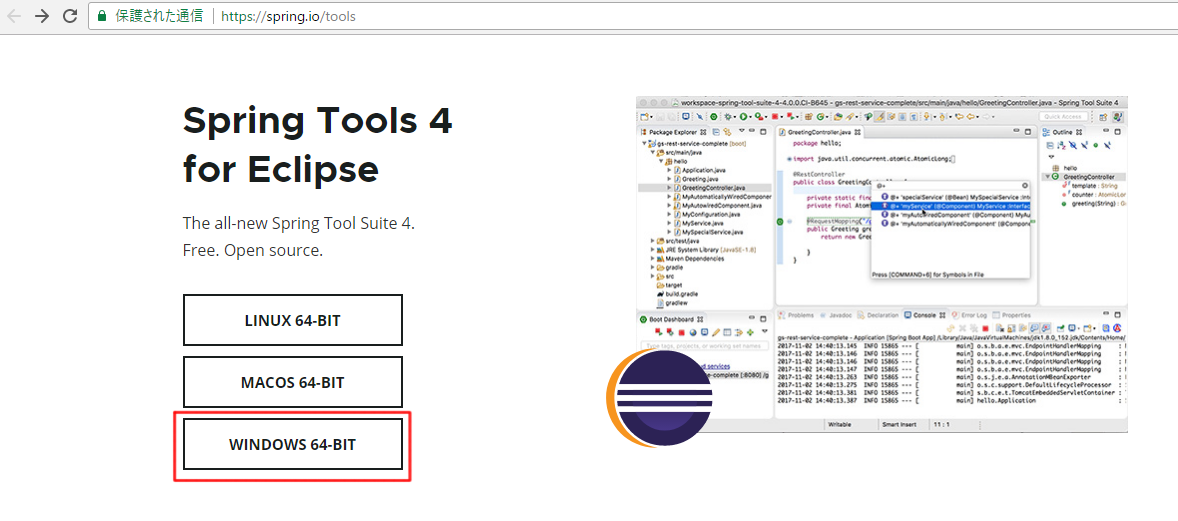Click the Eclipse logo badge
Screen dimensions: 1178x521
pyautogui.click(x=659, y=398)
